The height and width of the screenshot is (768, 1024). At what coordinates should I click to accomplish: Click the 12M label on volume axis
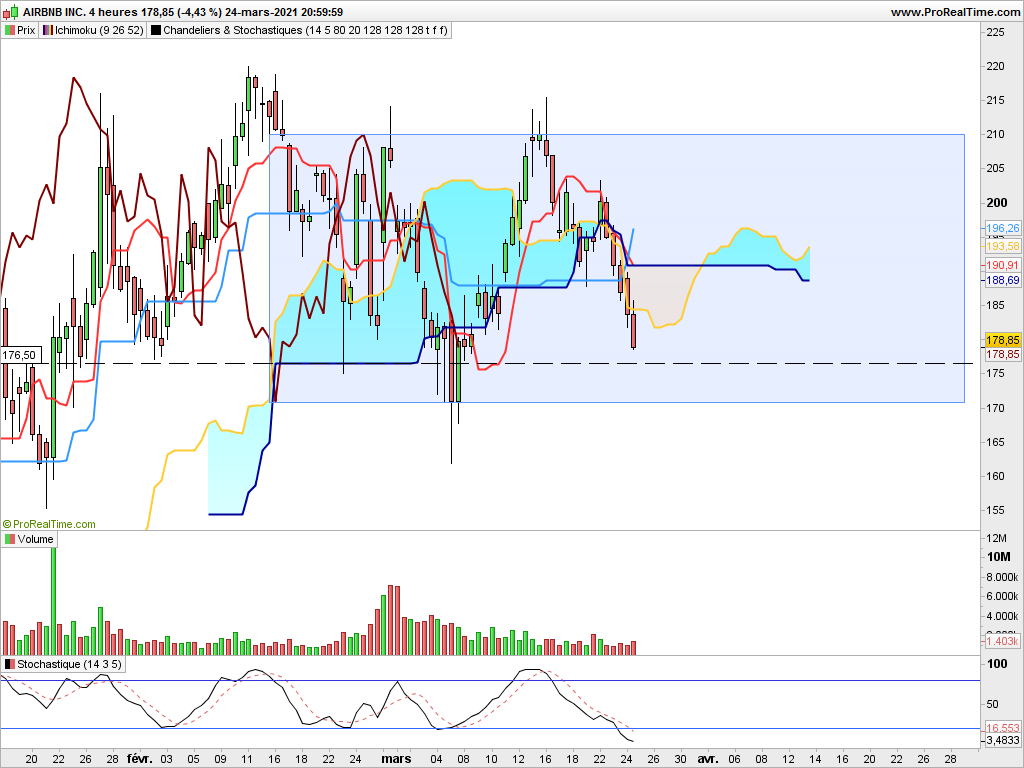tap(997, 538)
